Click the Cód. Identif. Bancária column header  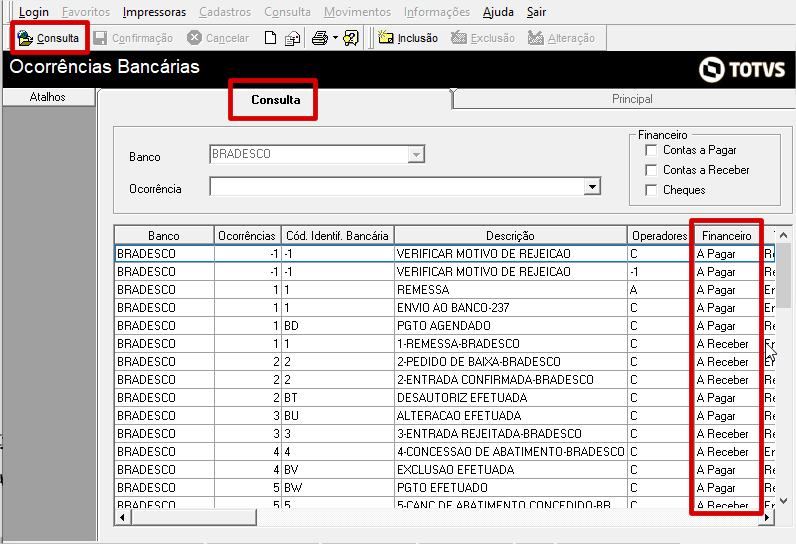tap(338, 236)
